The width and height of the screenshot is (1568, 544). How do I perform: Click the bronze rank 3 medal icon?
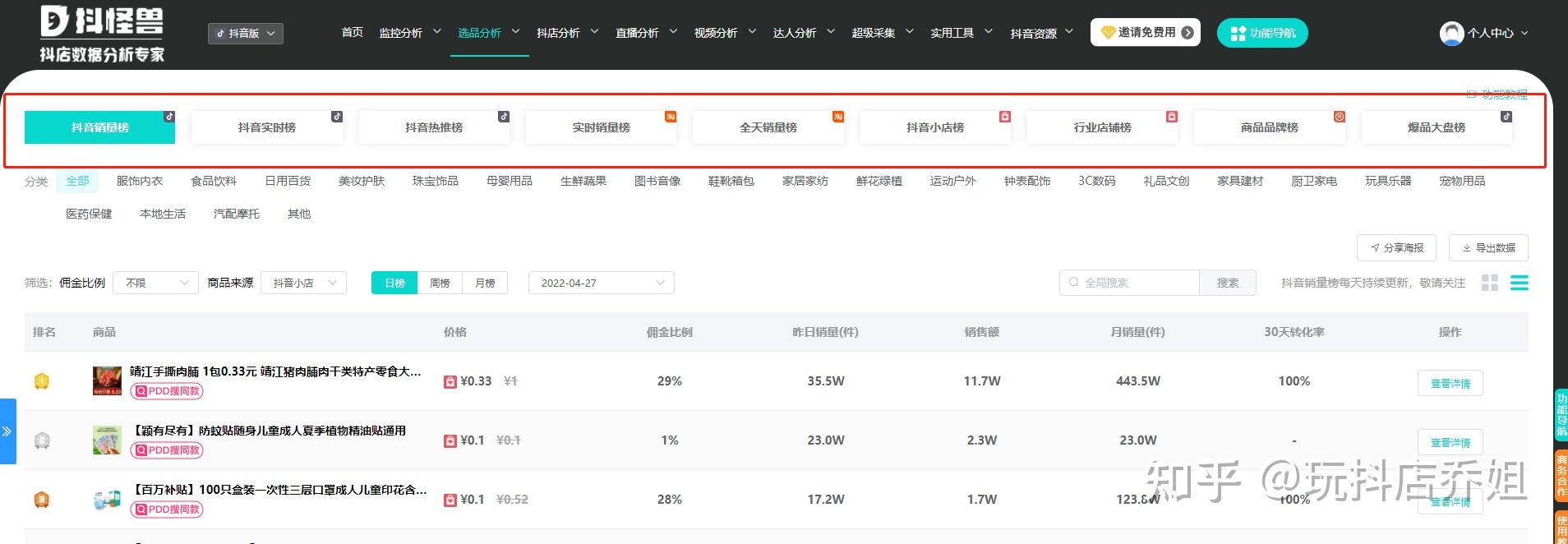pos(42,500)
